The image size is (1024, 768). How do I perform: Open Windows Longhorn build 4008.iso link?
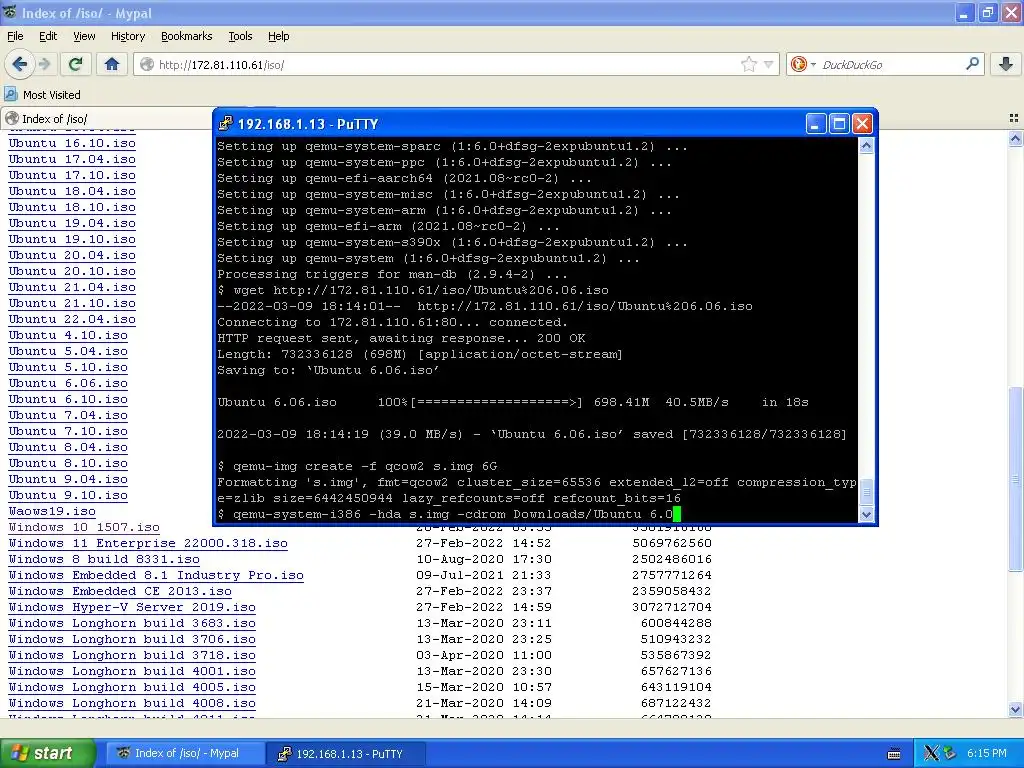tap(132, 703)
